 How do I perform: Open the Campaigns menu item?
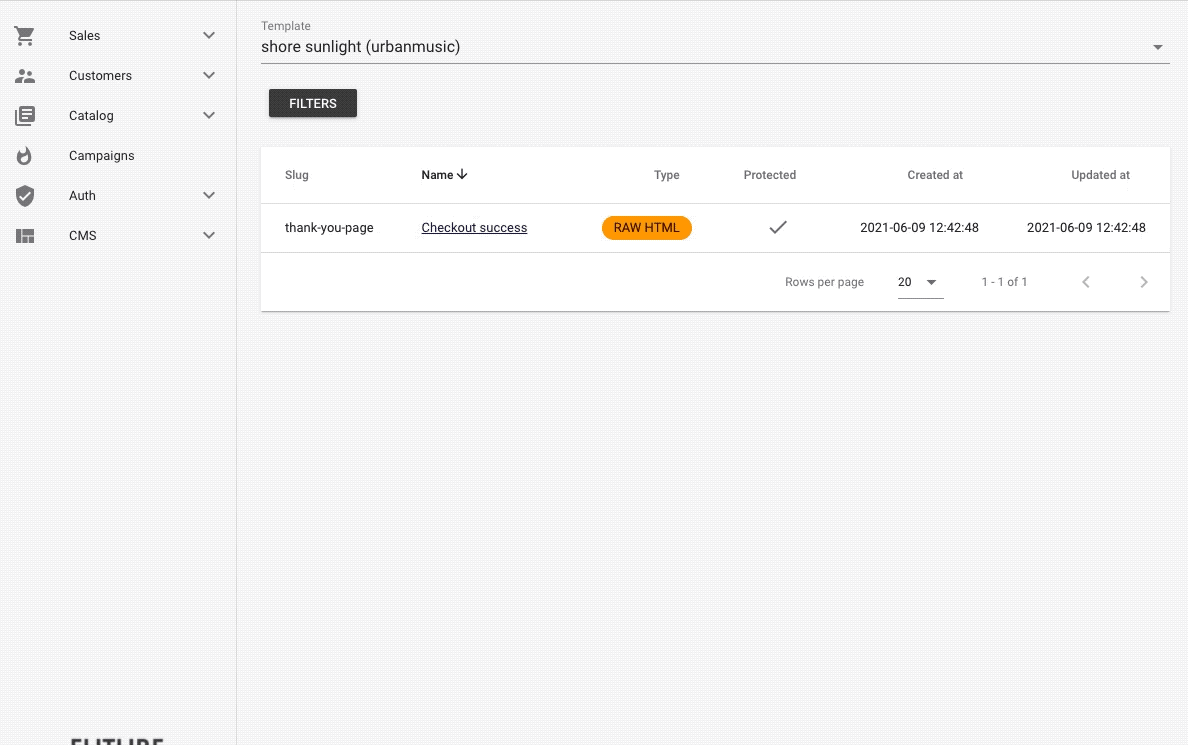coord(118,156)
